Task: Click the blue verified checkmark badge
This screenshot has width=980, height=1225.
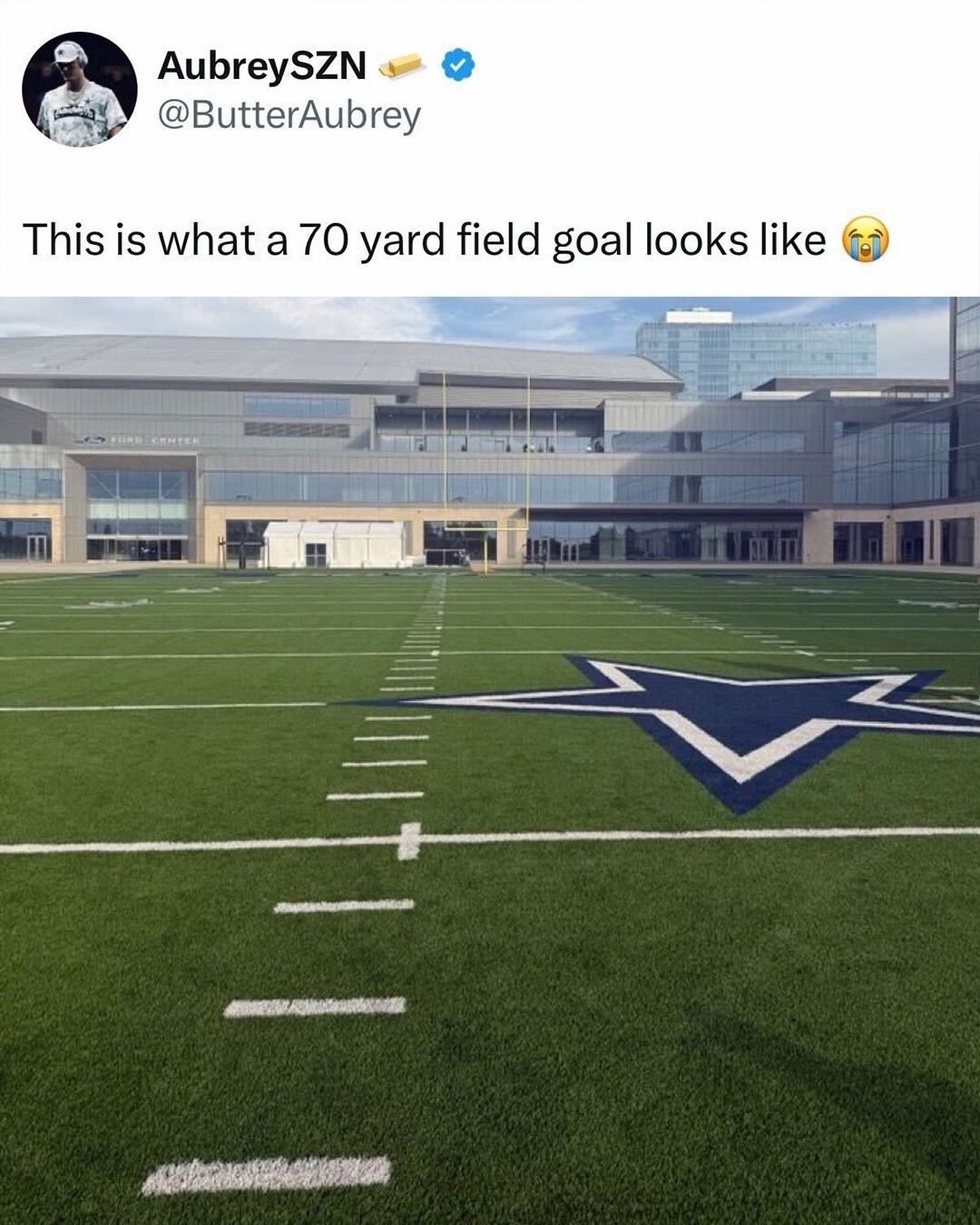Action: pos(458,65)
